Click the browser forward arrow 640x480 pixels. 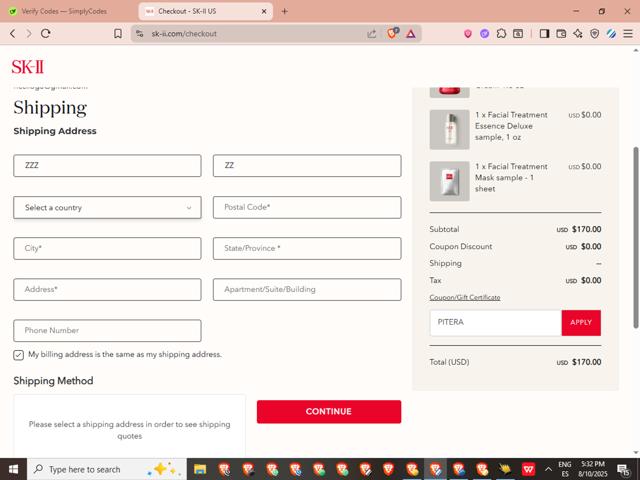(29, 33)
